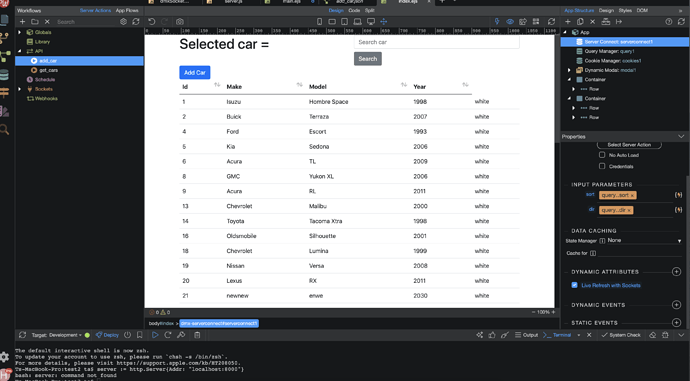Remove the query.sort parameter tag

(632, 195)
